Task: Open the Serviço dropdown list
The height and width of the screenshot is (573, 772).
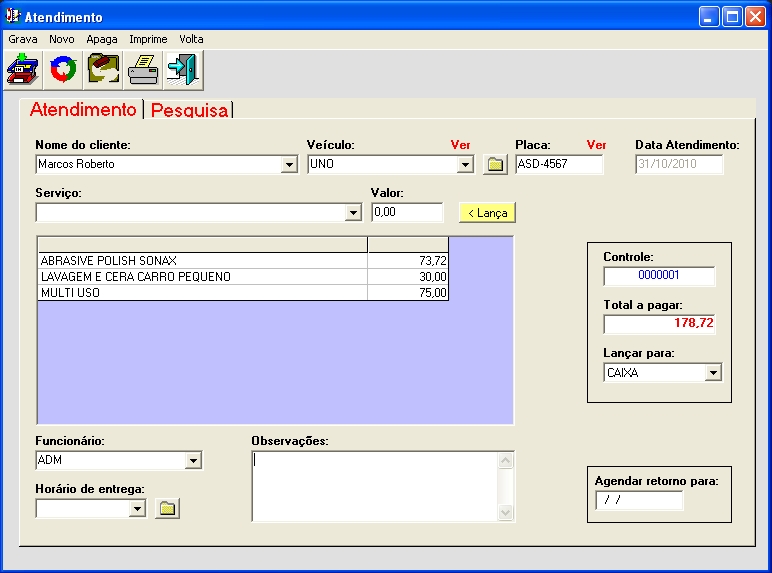Action: pyautogui.click(x=352, y=213)
